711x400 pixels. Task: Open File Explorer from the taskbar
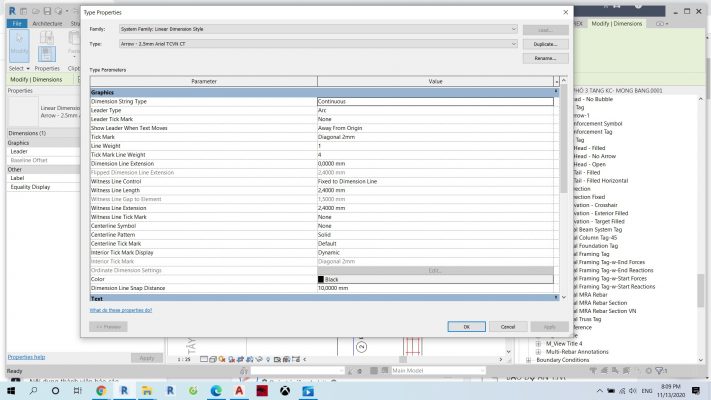pyautogui.click(x=147, y=391)
